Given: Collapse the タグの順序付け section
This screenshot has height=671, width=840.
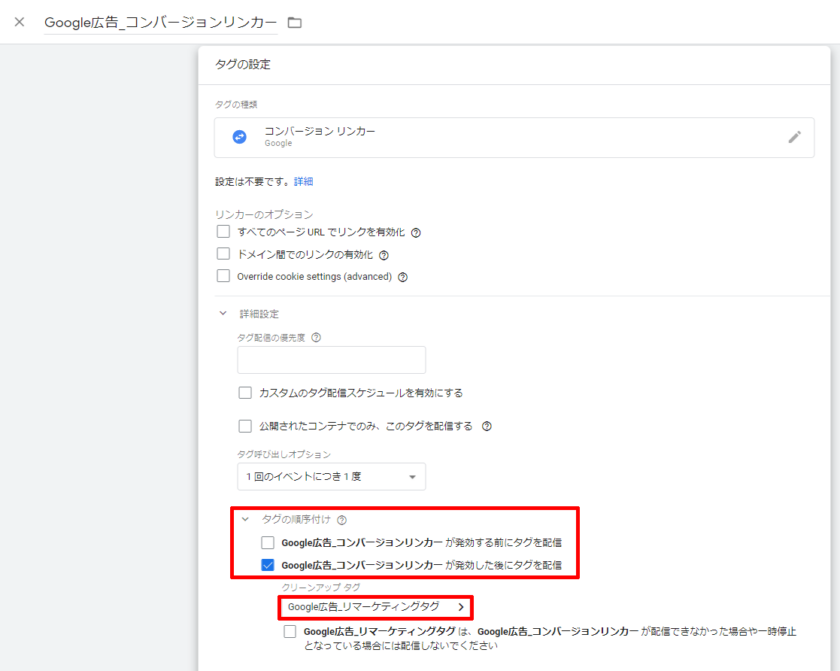Looking at the screenshot, I should point(245,519).
